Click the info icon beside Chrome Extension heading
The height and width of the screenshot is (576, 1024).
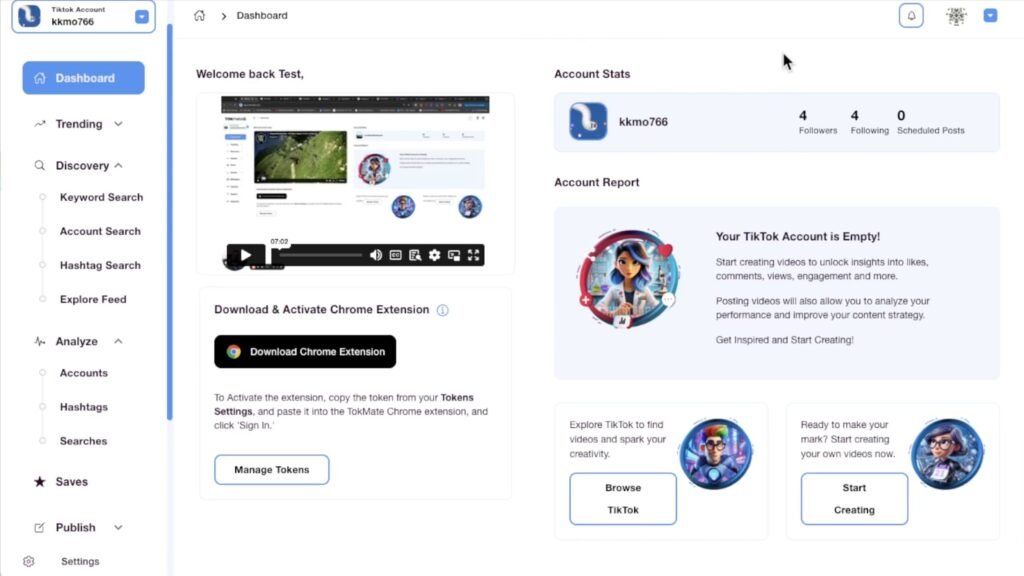443,310
